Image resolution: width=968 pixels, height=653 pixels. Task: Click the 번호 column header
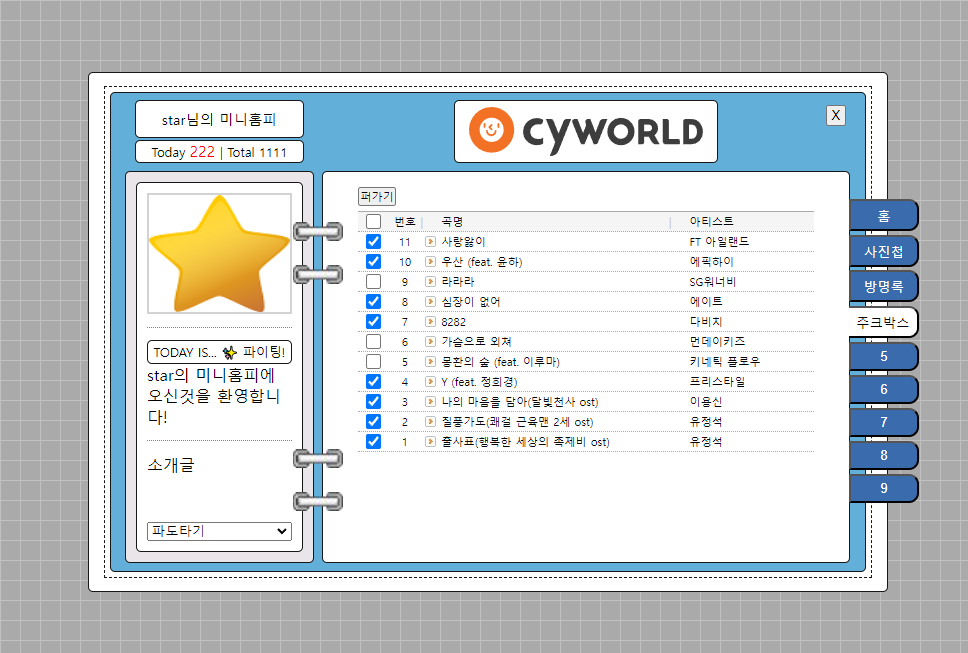[405, 222]
